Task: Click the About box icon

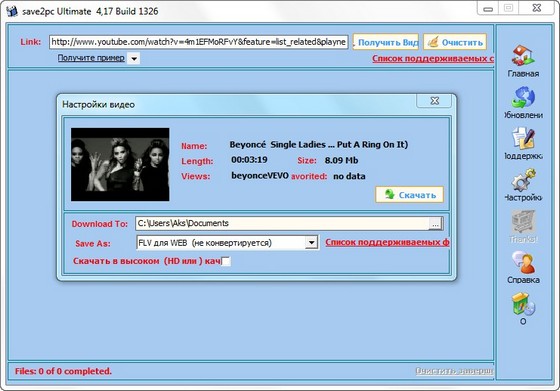Action: pos(523,304)
